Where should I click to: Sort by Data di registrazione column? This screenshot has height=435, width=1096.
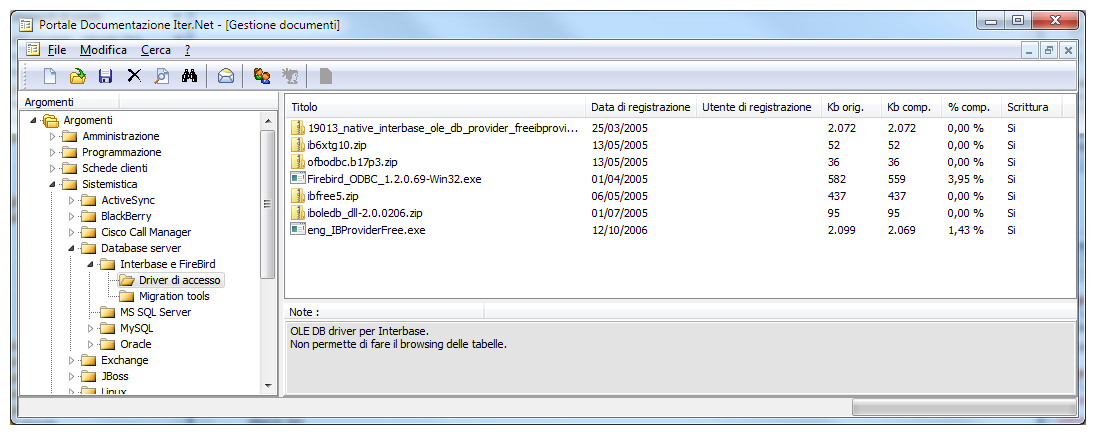pyautogui.click(x=640, y=107)
